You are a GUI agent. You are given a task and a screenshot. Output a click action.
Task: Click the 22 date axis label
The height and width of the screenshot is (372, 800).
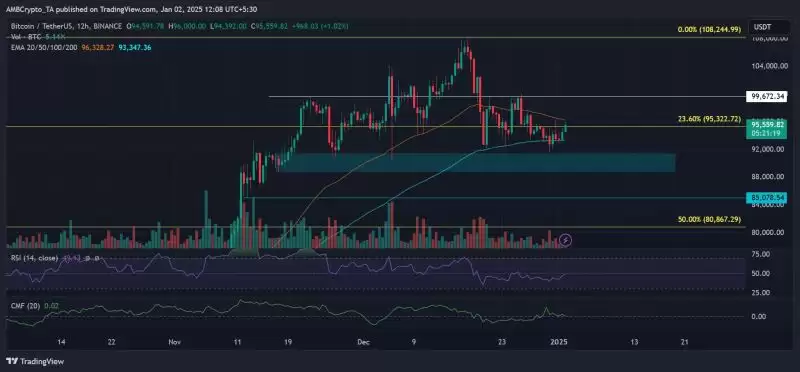(112, 342)
